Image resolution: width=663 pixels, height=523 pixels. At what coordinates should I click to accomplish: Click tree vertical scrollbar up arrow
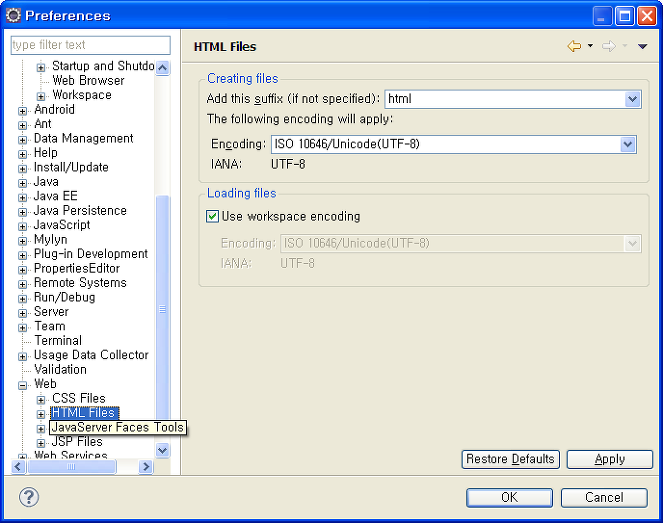tap(162, 68)
